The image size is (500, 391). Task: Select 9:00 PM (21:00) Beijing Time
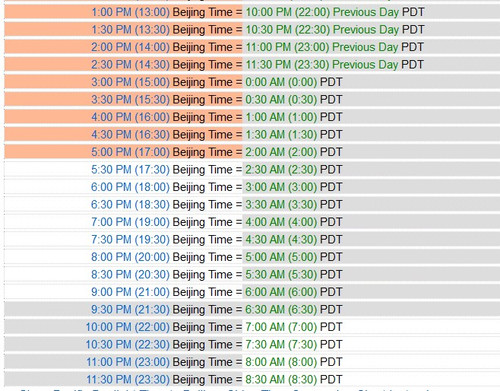[162, 292]
